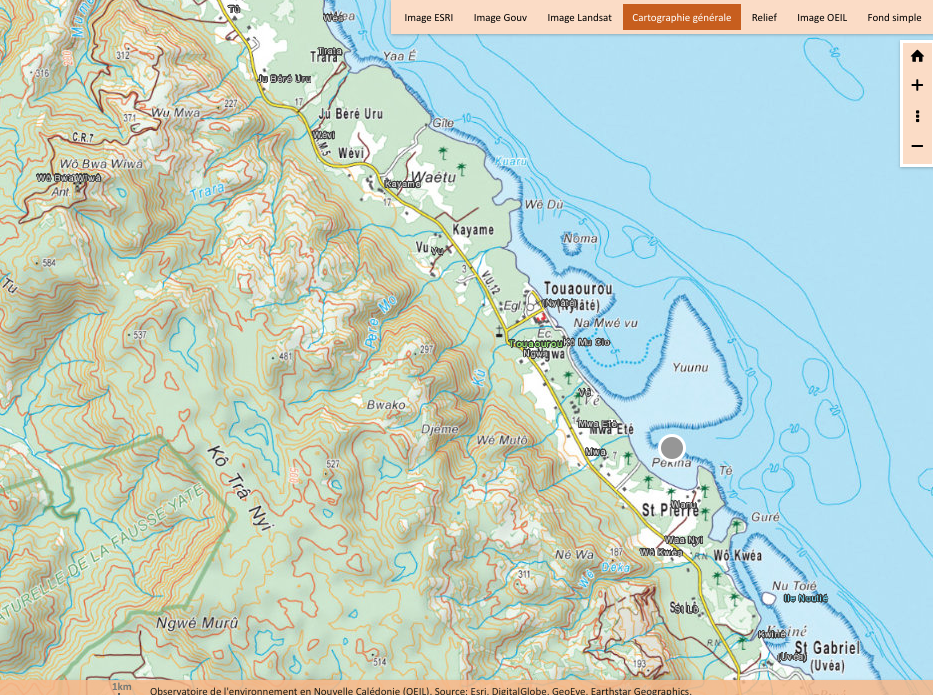Zoom out with the minus button
The height and width of the screenshot is (695, 933).
point(917,147)
